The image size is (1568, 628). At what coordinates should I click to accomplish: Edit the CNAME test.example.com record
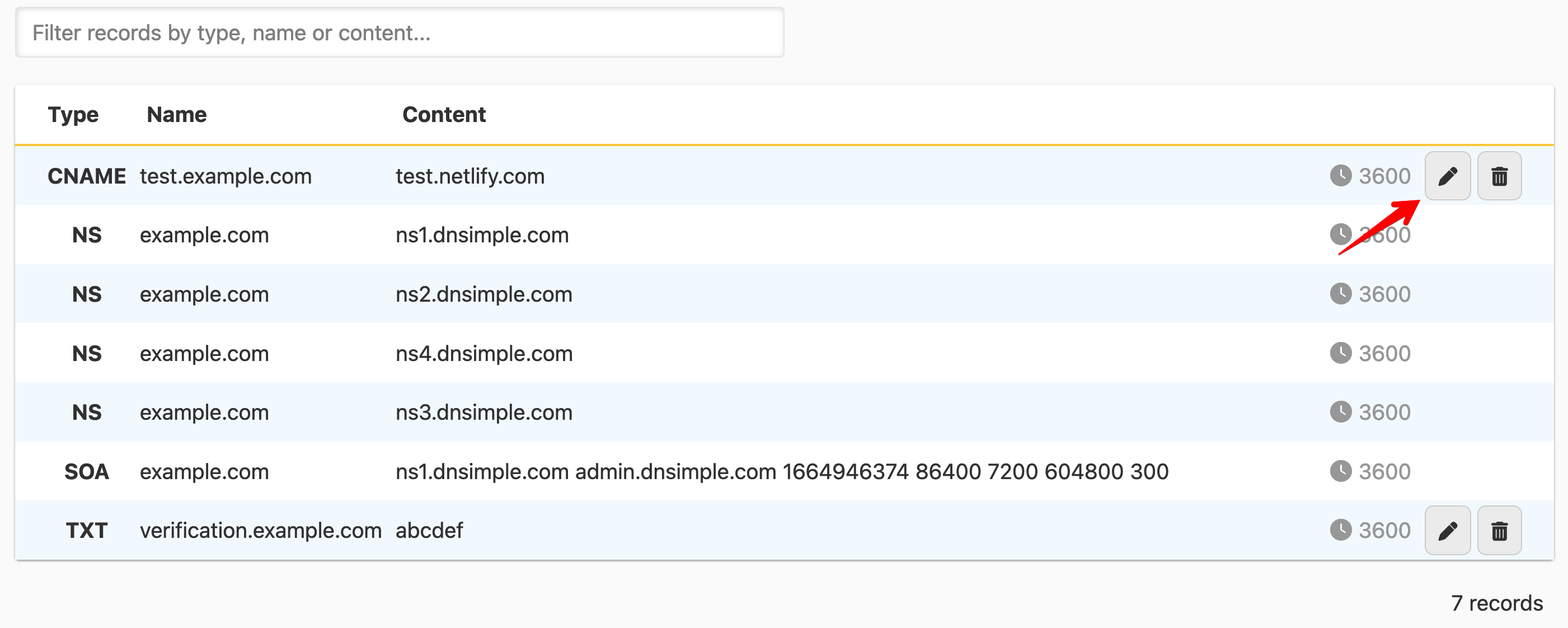pyautogui.click(x=1447, y=176)
